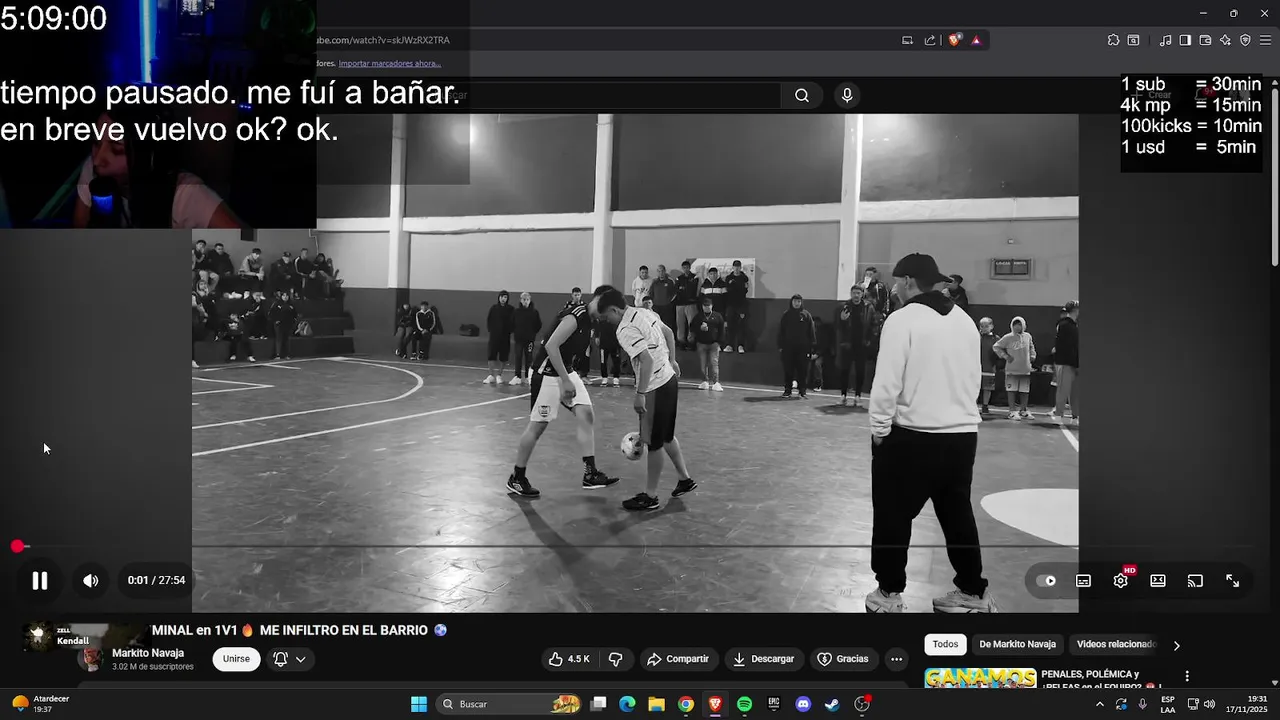Cast the video to a TV
Viewport: 1280px width, 720px height.
(1195, 580)
